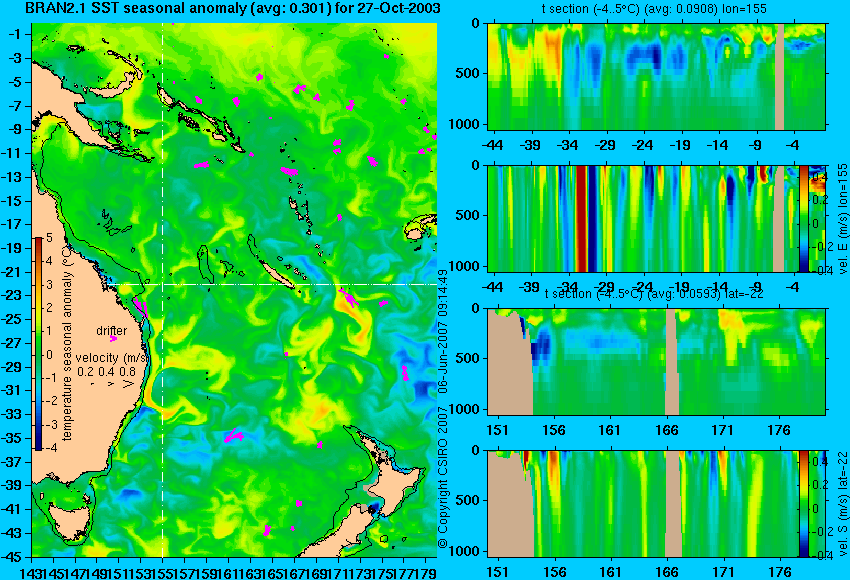The height and width of the screenshot is (580, 850).
Task: Select the 'vel. S (m/s) lat=-22' label
Action: coord(843,502)
